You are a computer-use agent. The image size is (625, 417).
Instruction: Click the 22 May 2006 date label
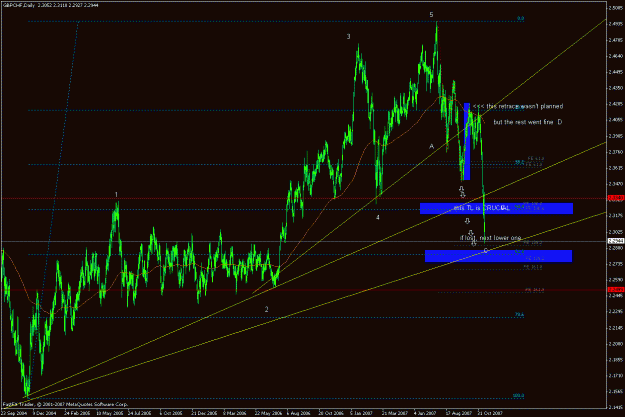point(268,413)
